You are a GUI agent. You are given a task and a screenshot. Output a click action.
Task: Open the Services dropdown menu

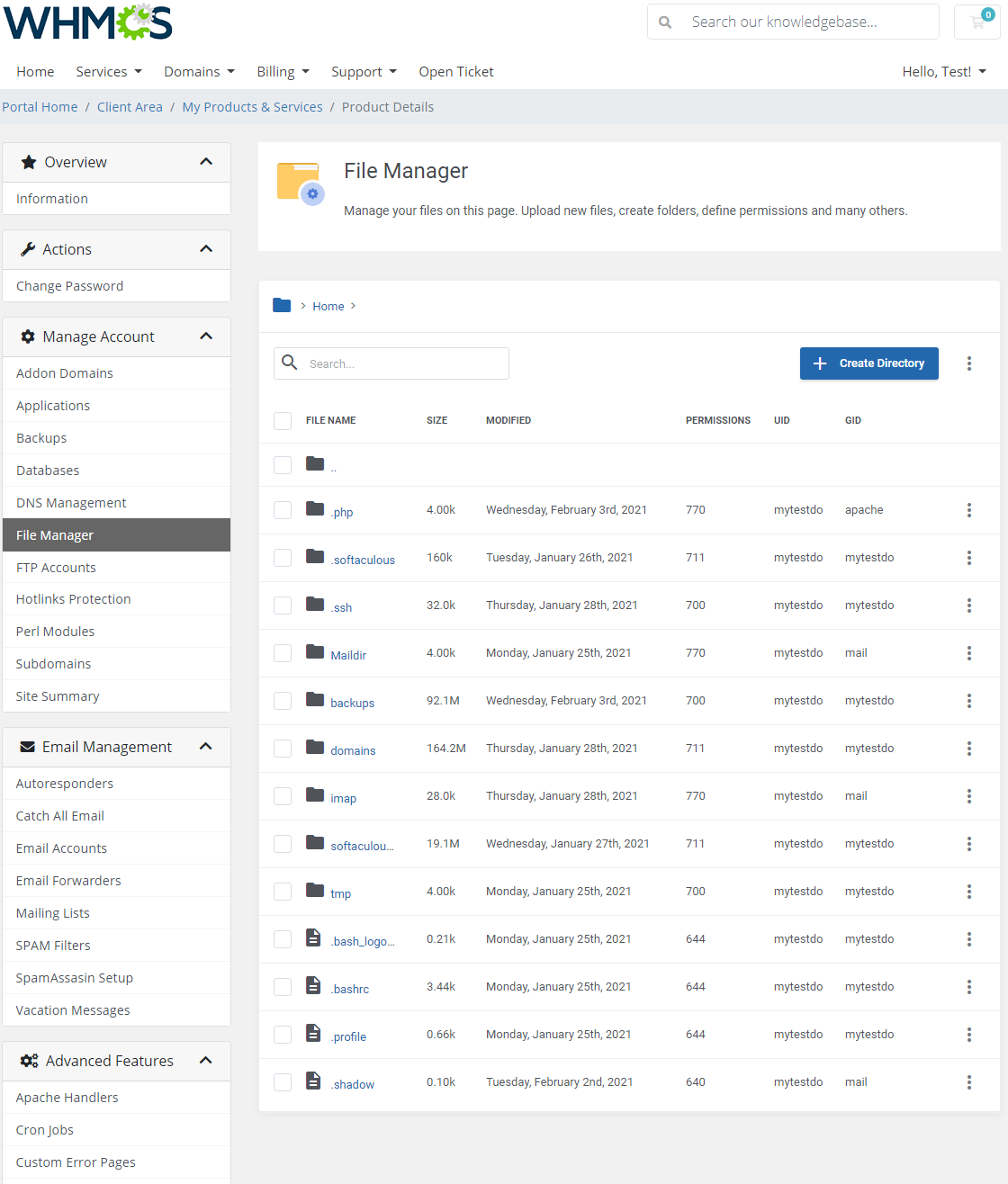109,72
